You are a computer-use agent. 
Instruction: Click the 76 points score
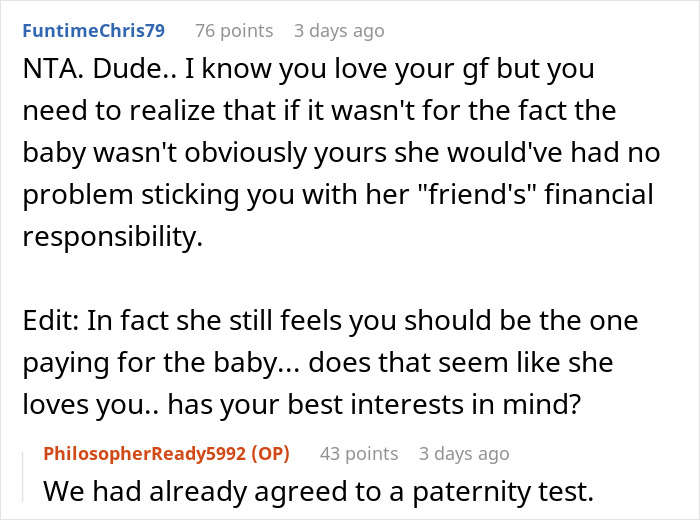233,31
